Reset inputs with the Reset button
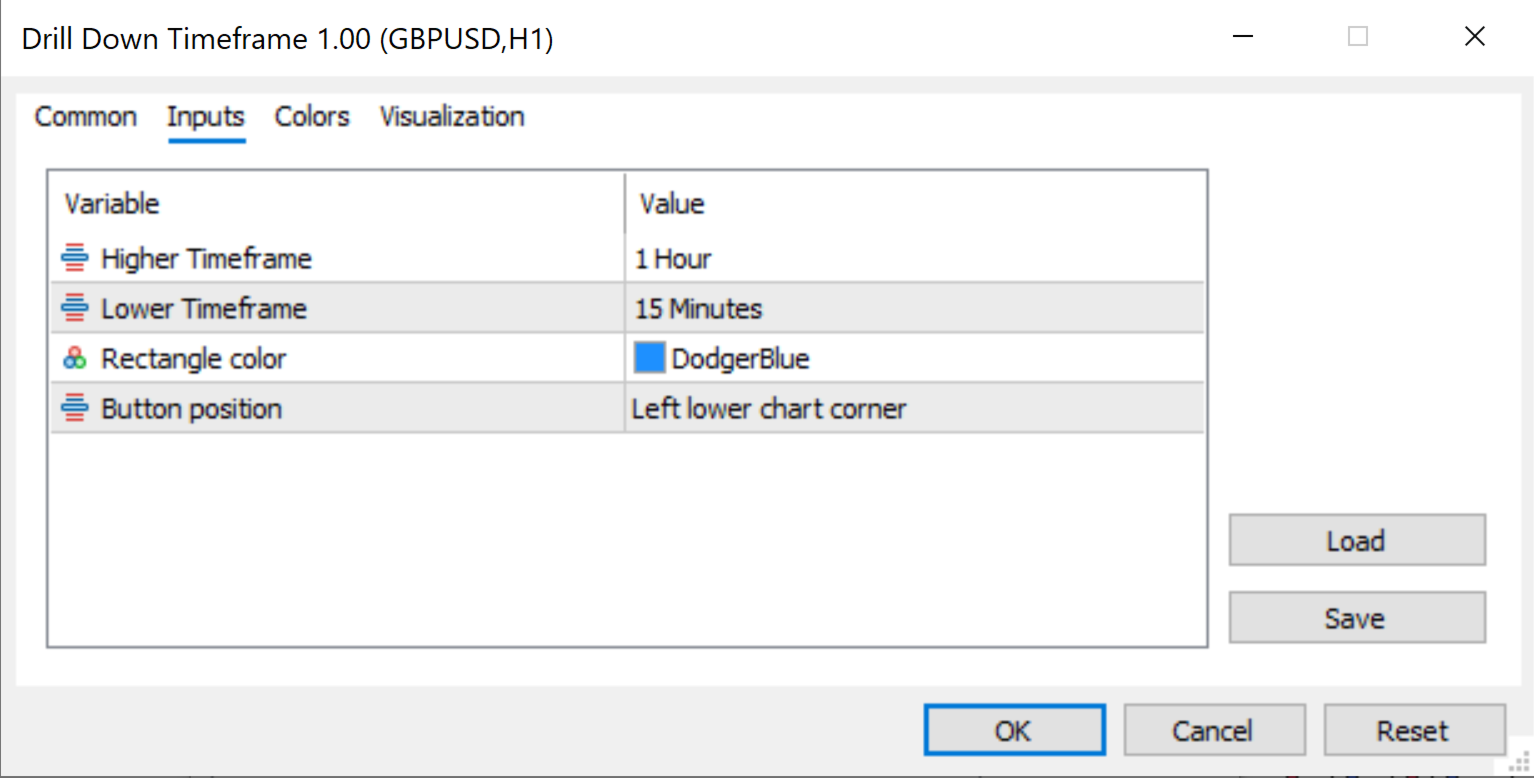 [x=1413, y=731]
